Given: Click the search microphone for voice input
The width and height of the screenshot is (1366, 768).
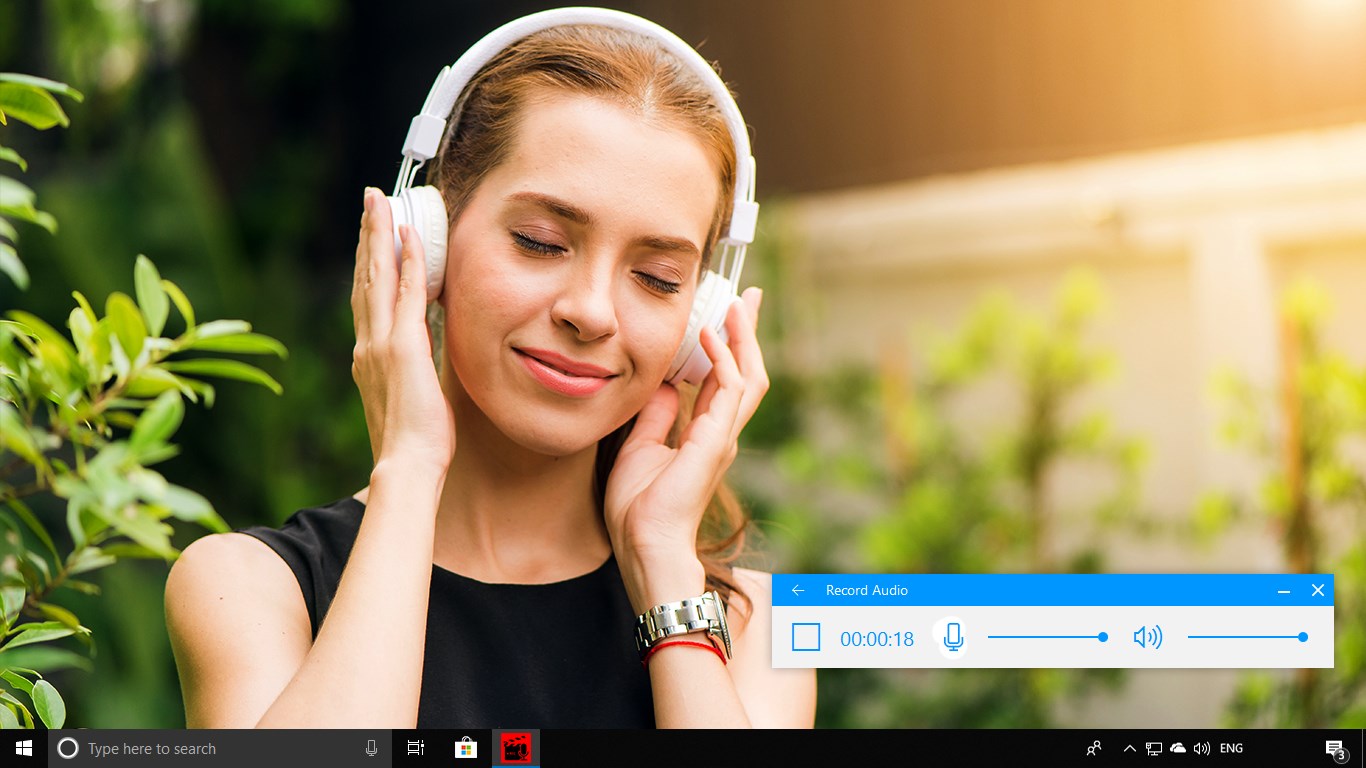Looking at the screenshot, I should [x=371, y=748].
